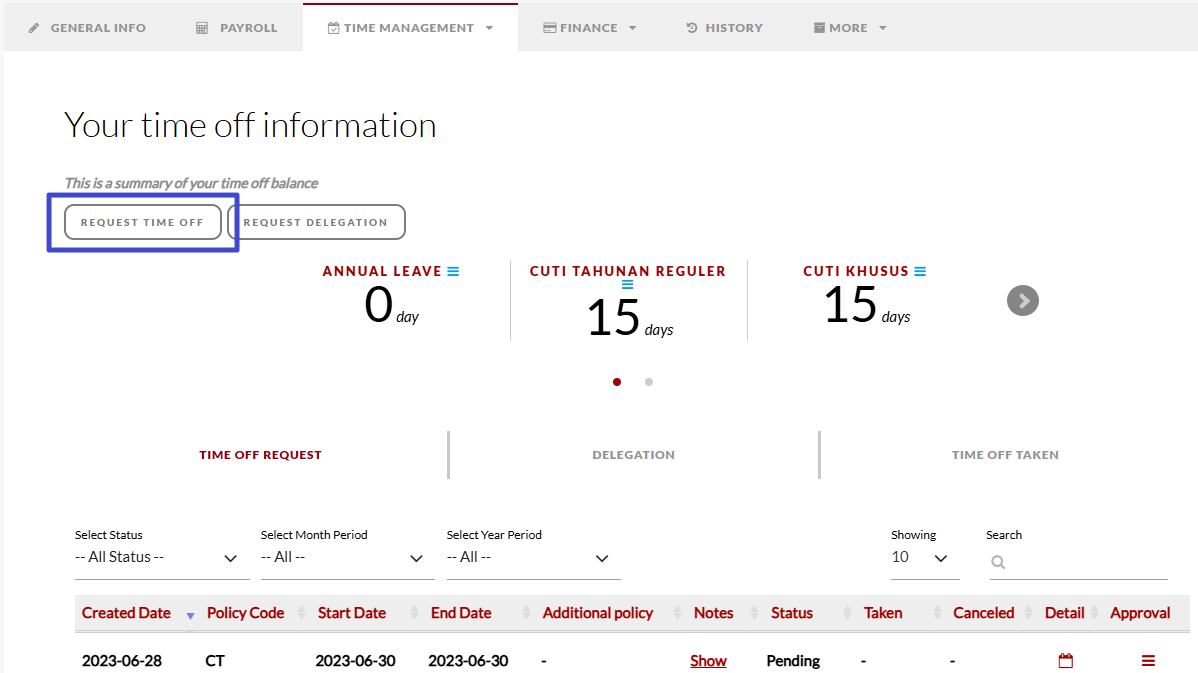Viewport: 1198px width, 673px height.
Task: Click the Cuti Khusus list icon
Action: [920, 271]
